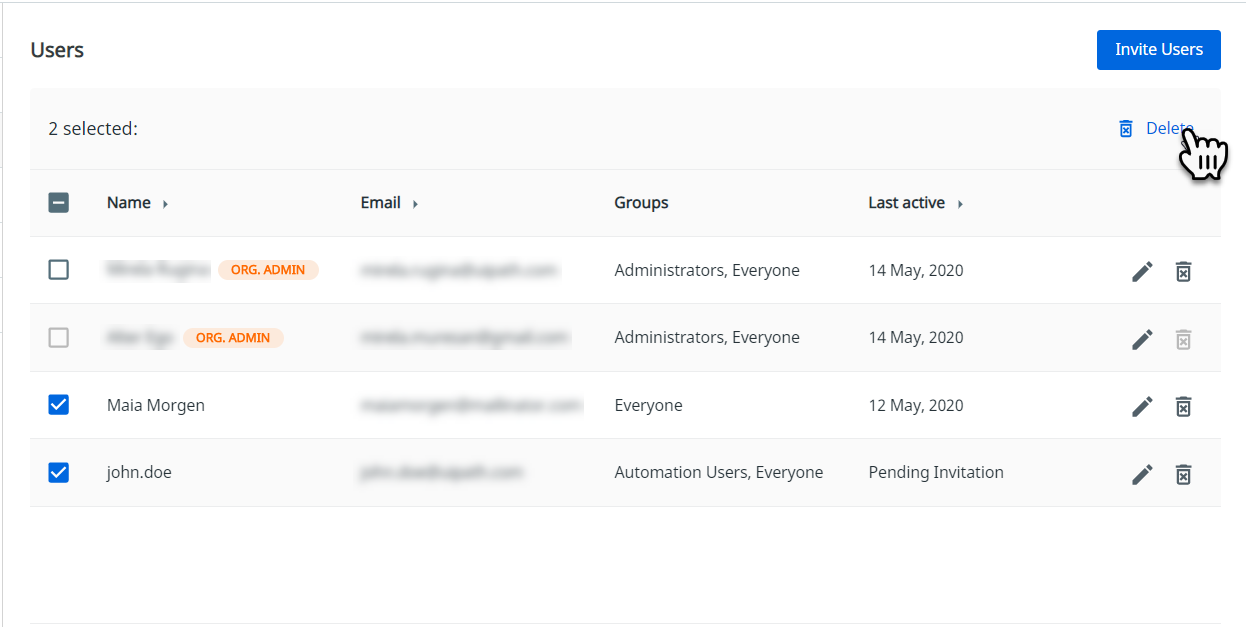Check the first ORG. ADMIN user row checkbox
Viewport: 1246px width, 627px height.
59,270
